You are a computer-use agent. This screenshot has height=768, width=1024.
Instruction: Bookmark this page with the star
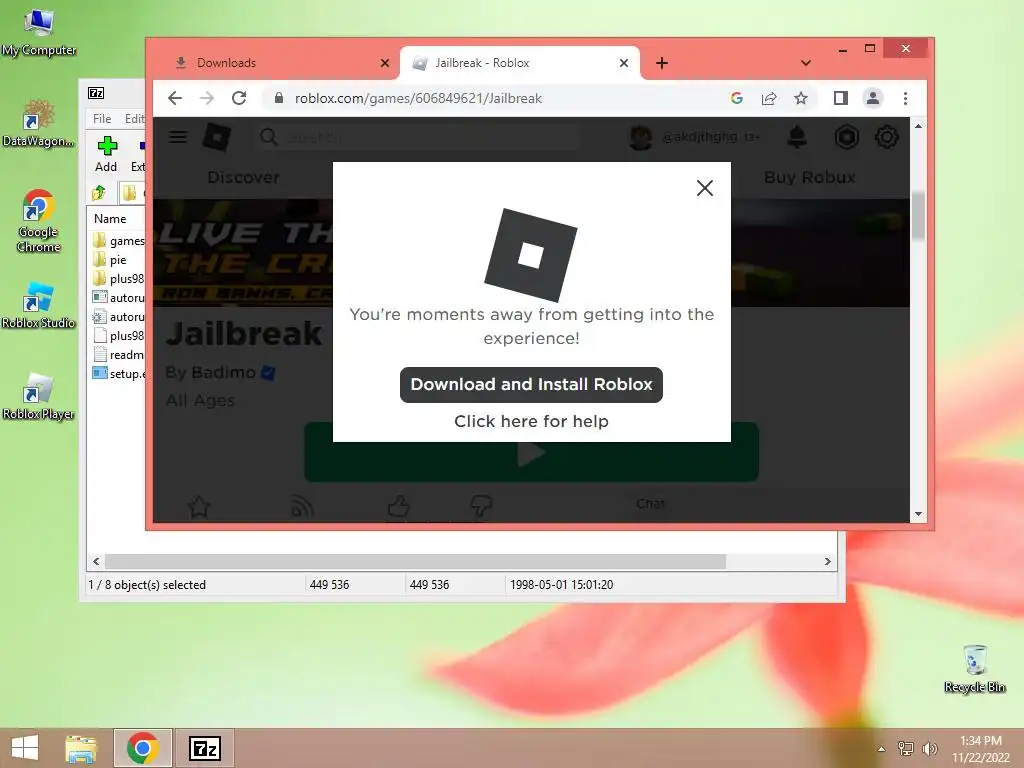(801, 98)
